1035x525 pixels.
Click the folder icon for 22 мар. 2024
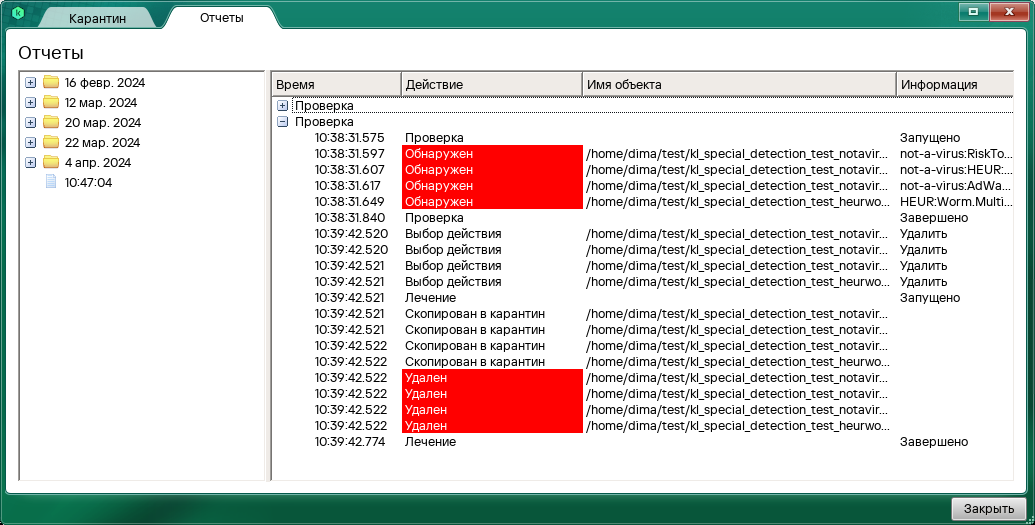point(51,142)
